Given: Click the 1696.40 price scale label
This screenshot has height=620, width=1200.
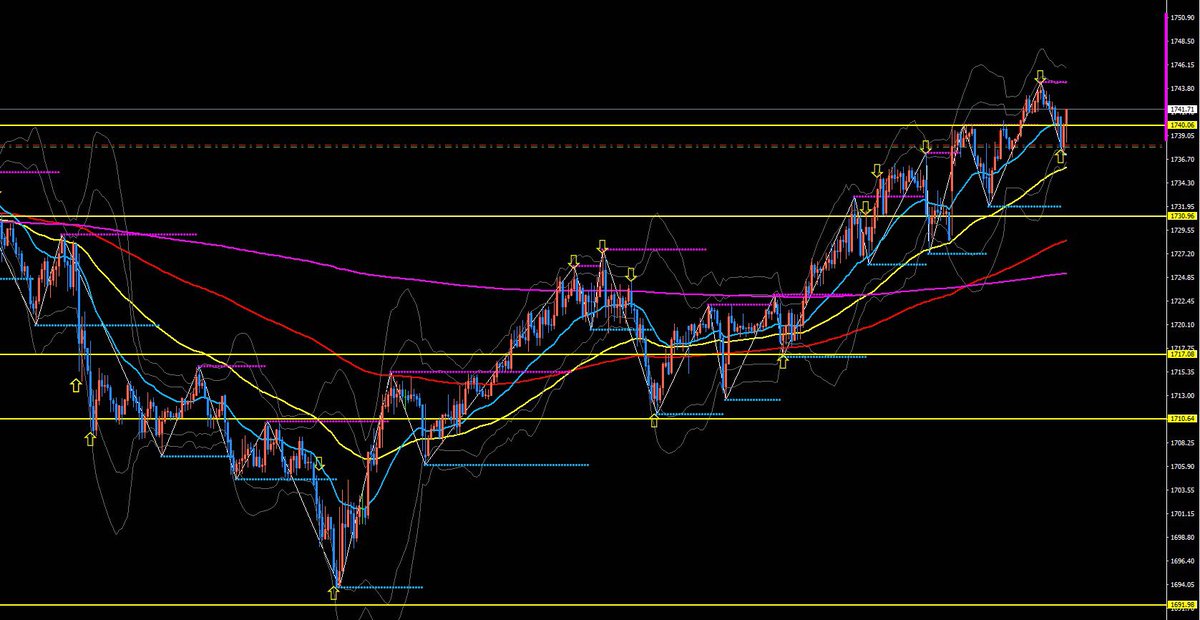Looking at the screenshot, I should 1183,562.
